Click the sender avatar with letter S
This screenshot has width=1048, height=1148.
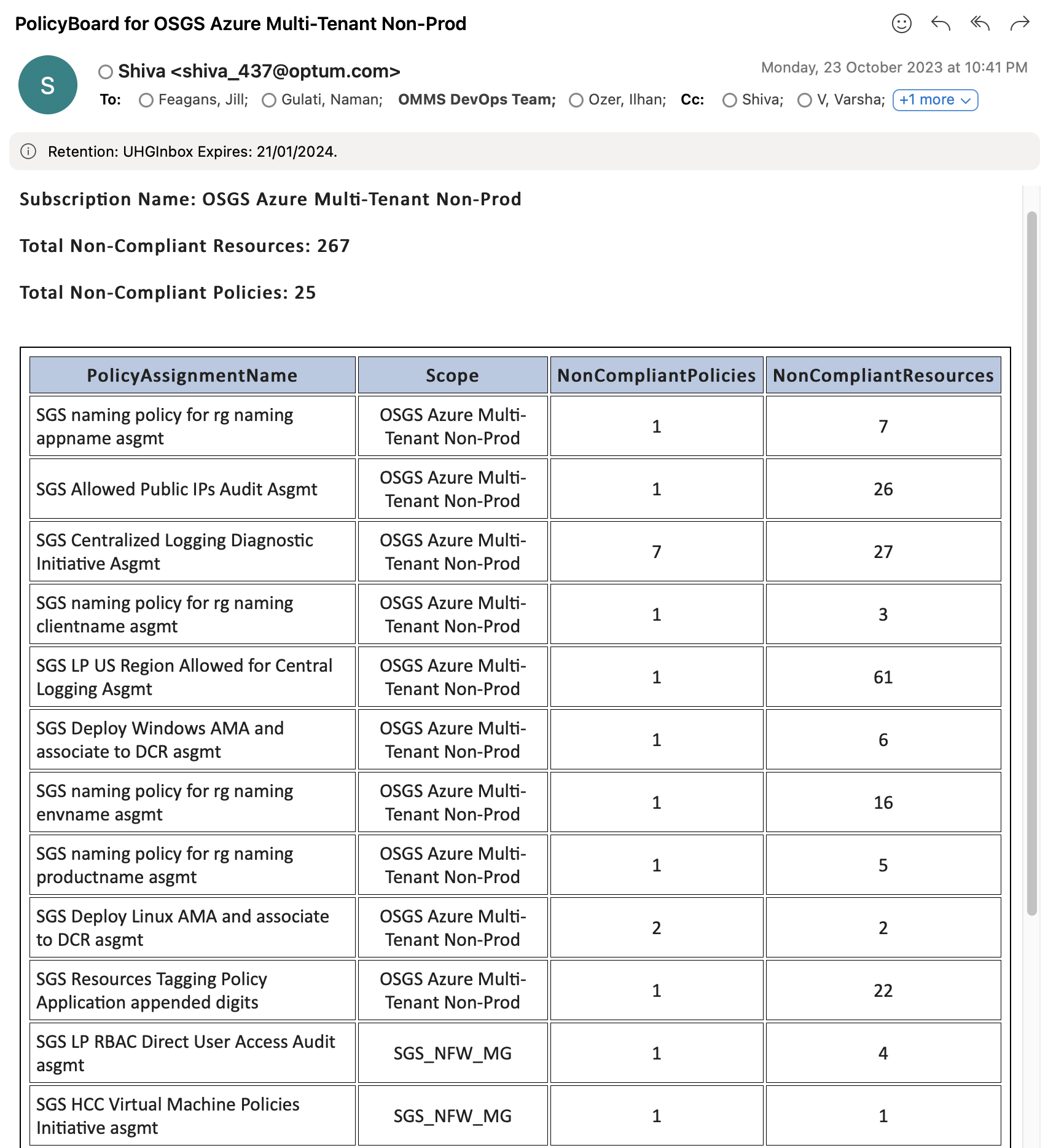click(x=48, y=85)
